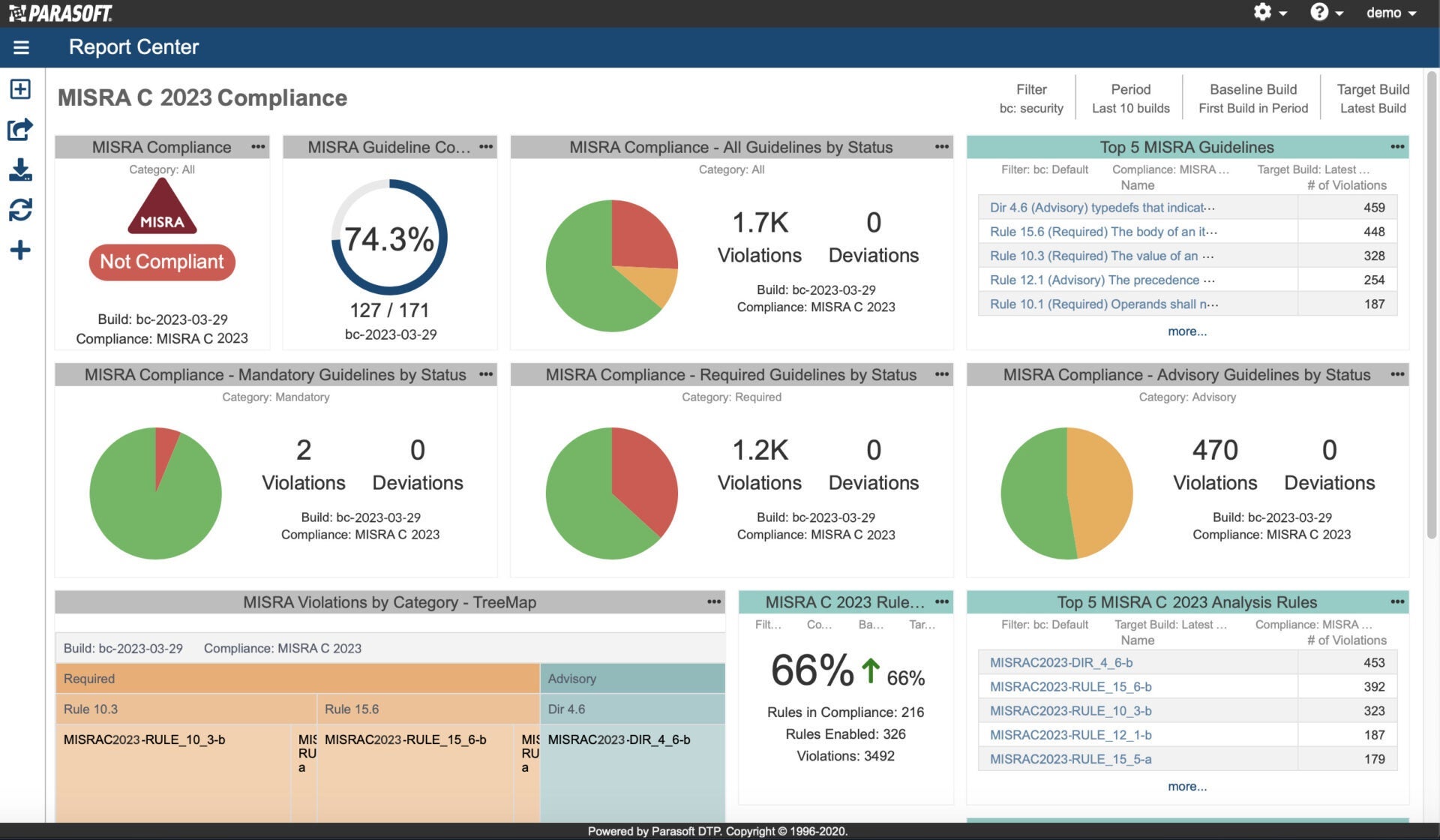Download the dashboard report
Viewport: 1440px width, 840px height.
[x=19, y=170]
